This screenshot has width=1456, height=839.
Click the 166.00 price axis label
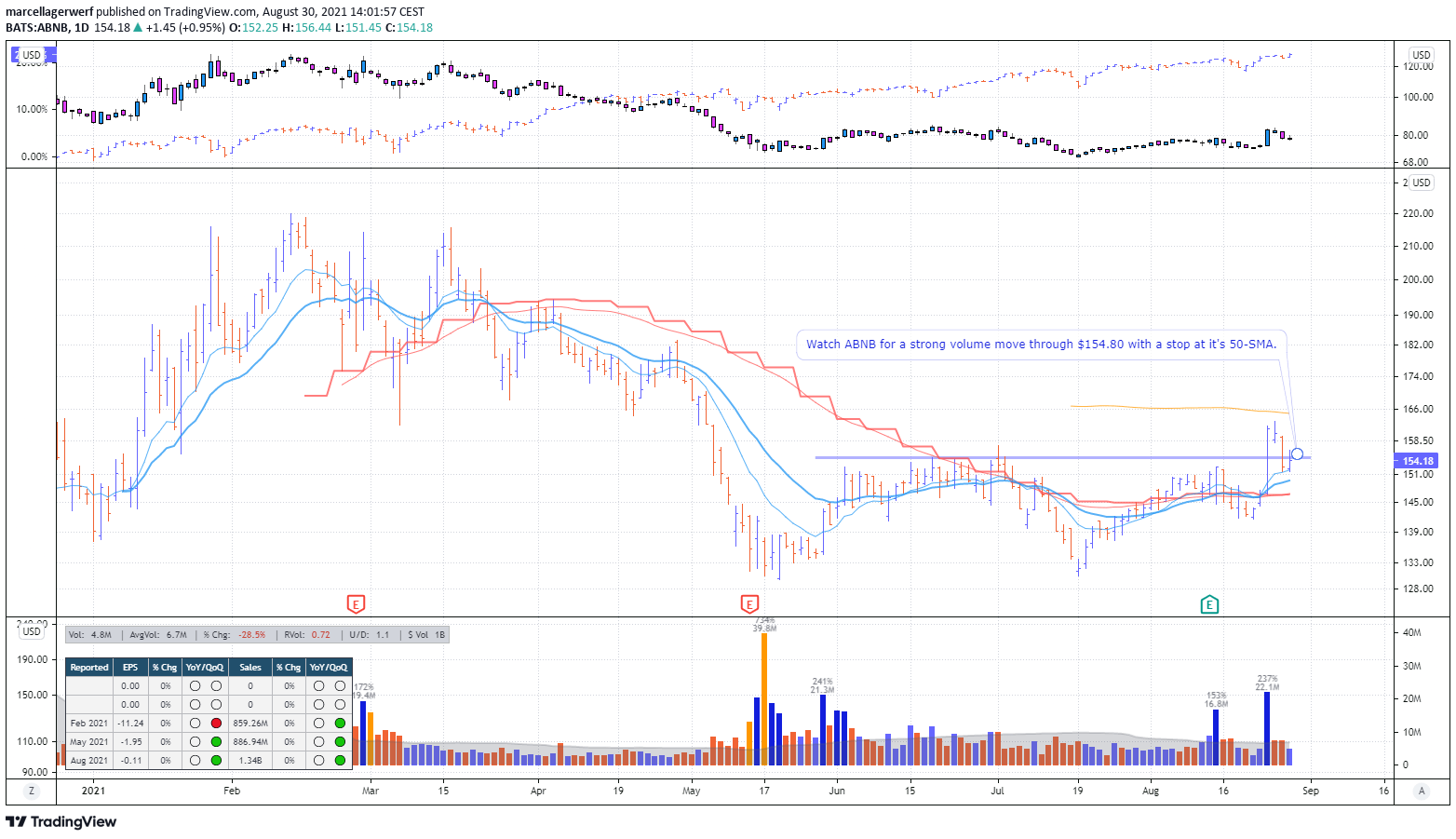click(1418, 409)
